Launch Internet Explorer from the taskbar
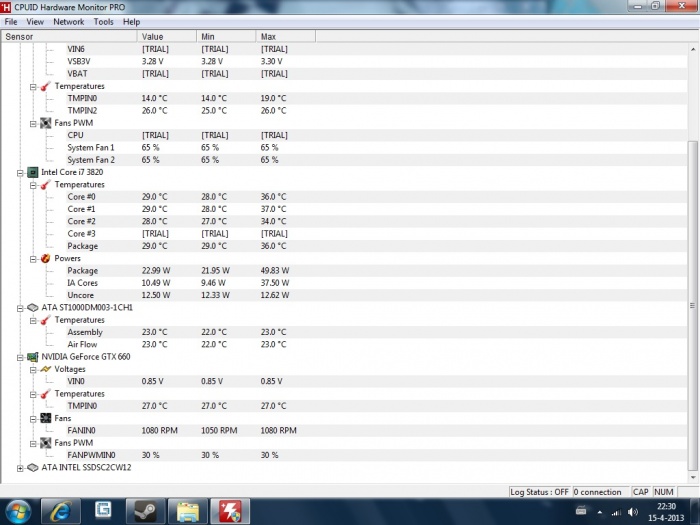700x525 pixels. pos(60,512)
